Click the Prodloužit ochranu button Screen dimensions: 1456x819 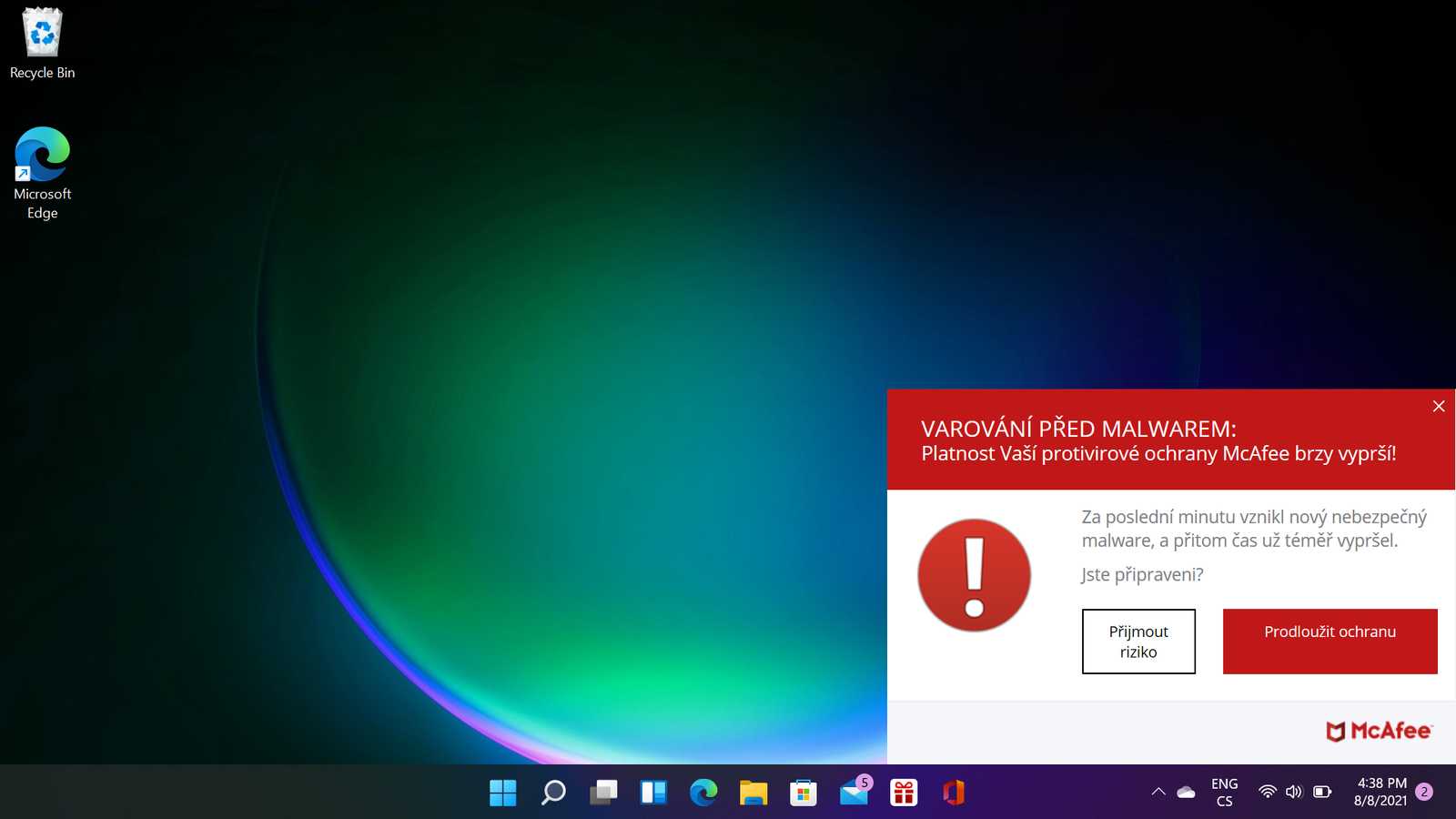point(1330,642)
